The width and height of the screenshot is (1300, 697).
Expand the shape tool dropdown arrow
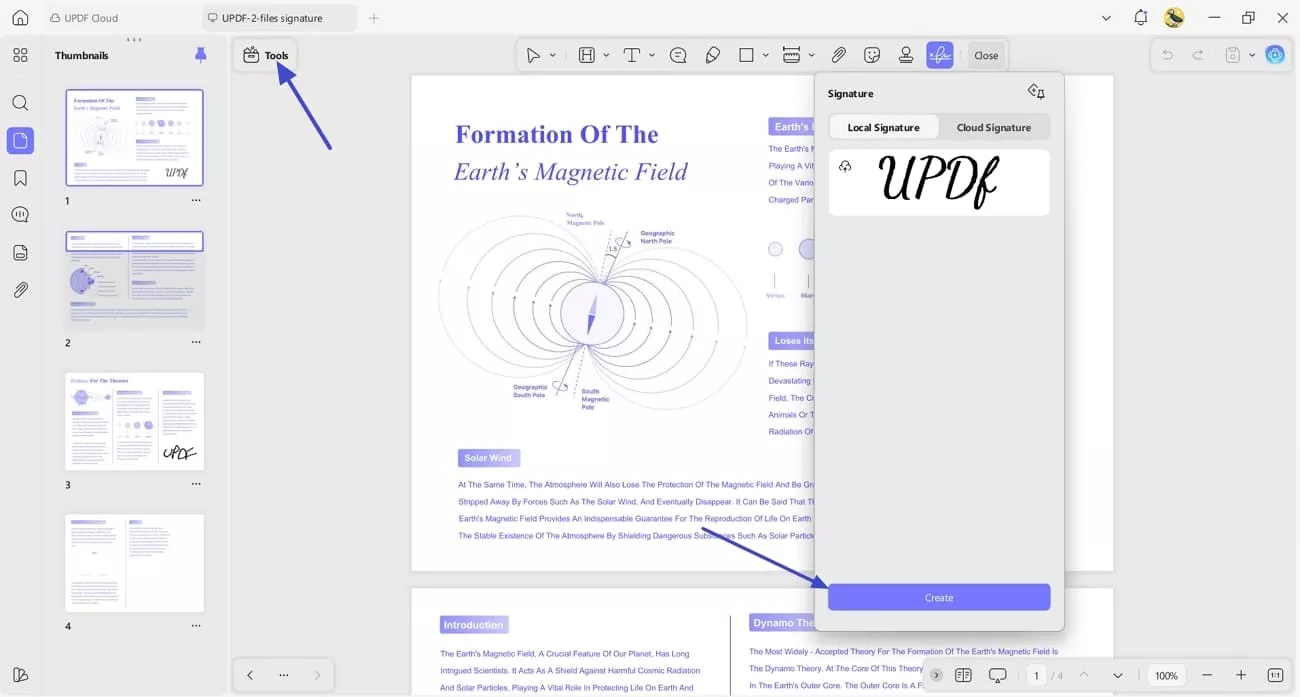pyautogui.click(x=766, y=55)
